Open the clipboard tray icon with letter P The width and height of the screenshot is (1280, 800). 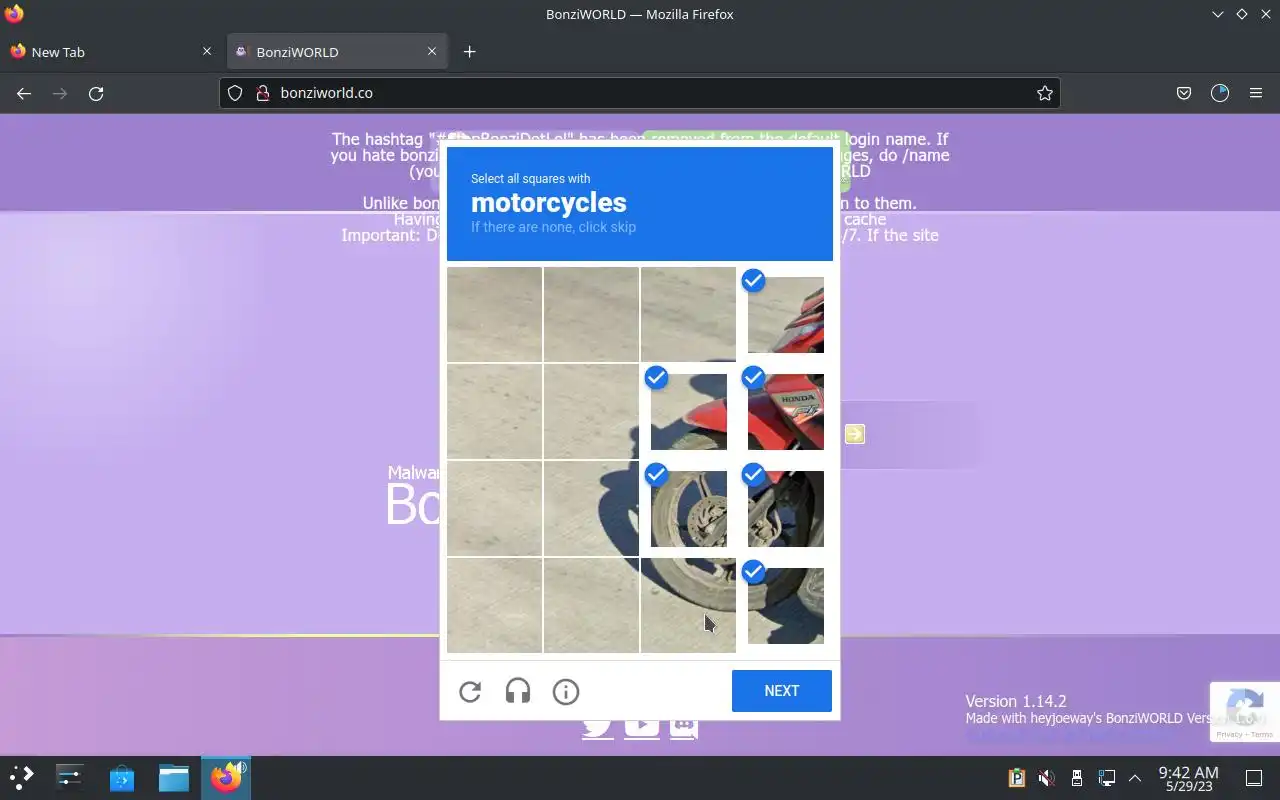coord(1017,778)
